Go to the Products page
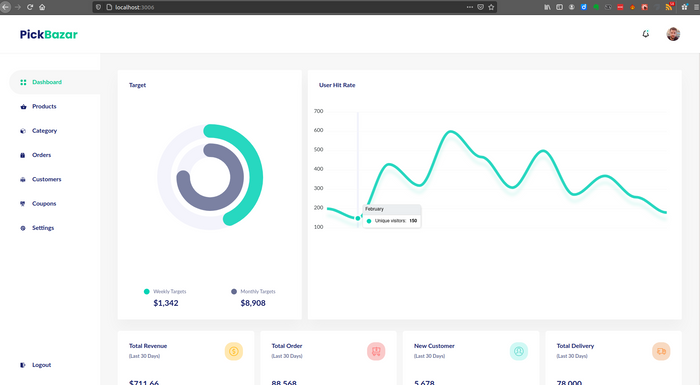The height and width of the screenshot is (385, 700). click(x=44, y=106)
